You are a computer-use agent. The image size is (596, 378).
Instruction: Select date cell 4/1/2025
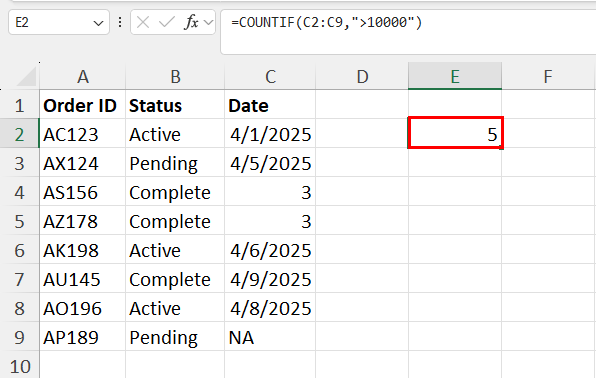[x=270, y=134]
